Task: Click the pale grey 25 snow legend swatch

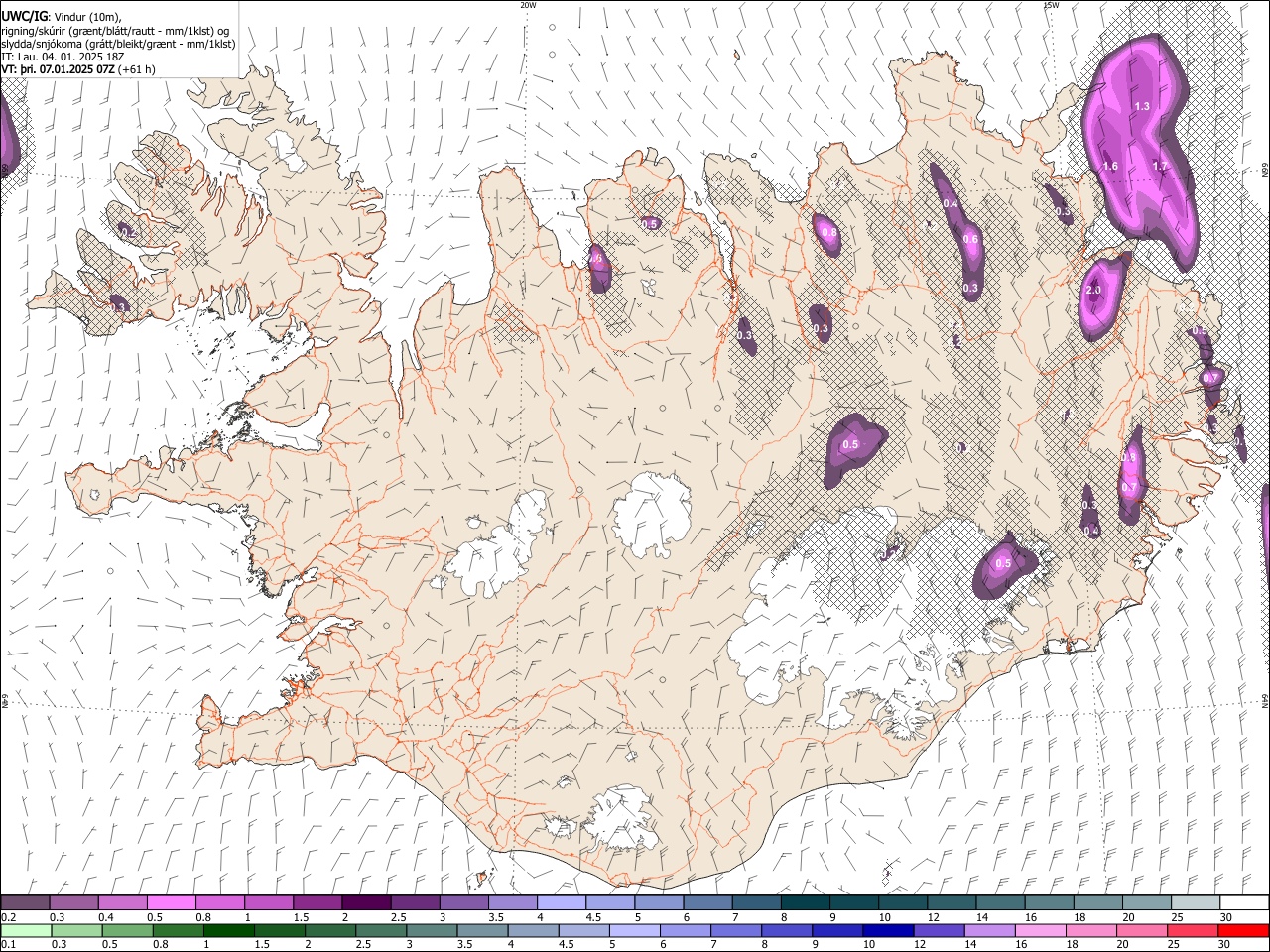Action: click(1194, 902)
